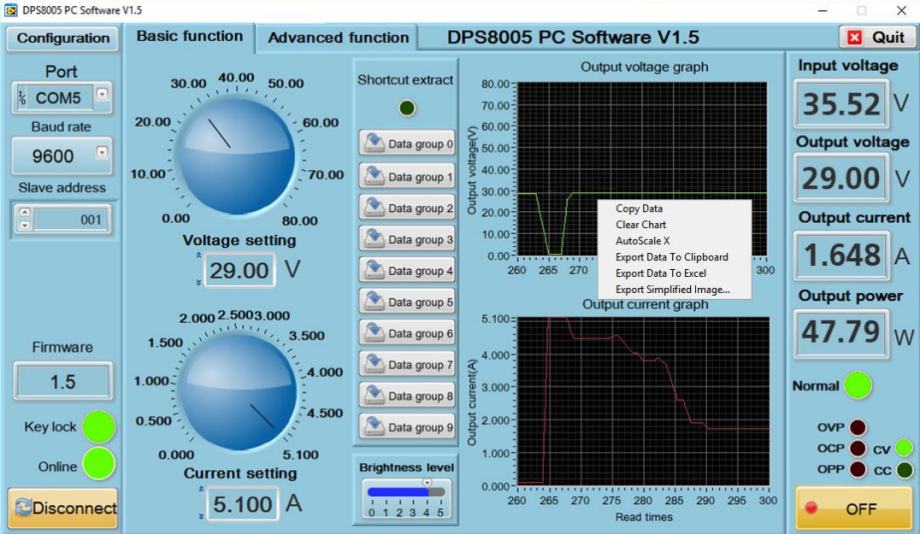Click the Slave address 001 field
The height and width of the screenshot is (534, 920).
point(71,219)
